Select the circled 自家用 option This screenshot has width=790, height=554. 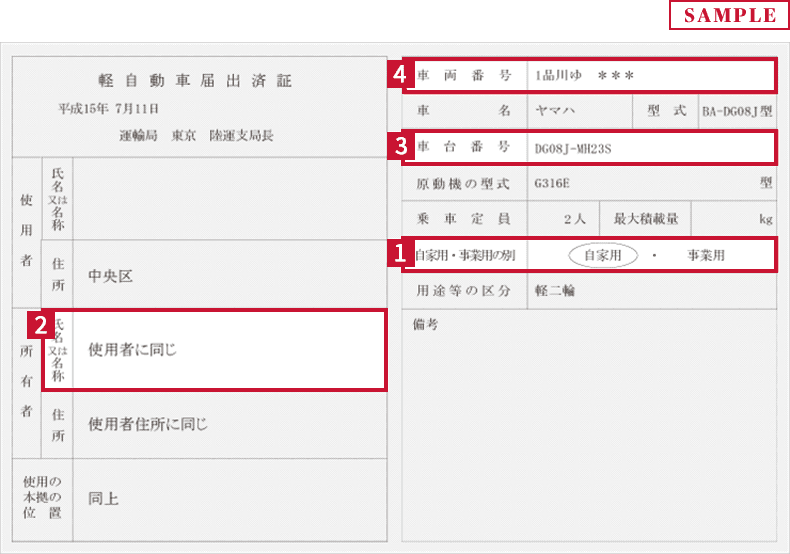pyautogui.click(x=603, y=255)
